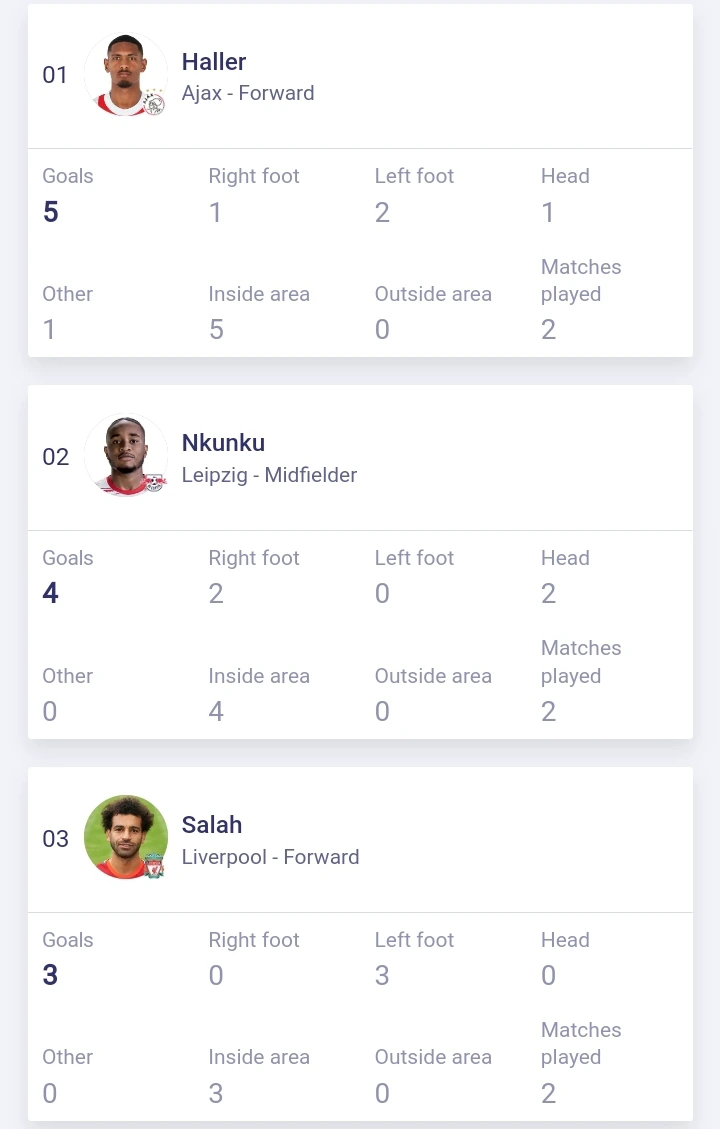
Task: Click the Leipzig club badge icon
Action: [x=154, y=484]
